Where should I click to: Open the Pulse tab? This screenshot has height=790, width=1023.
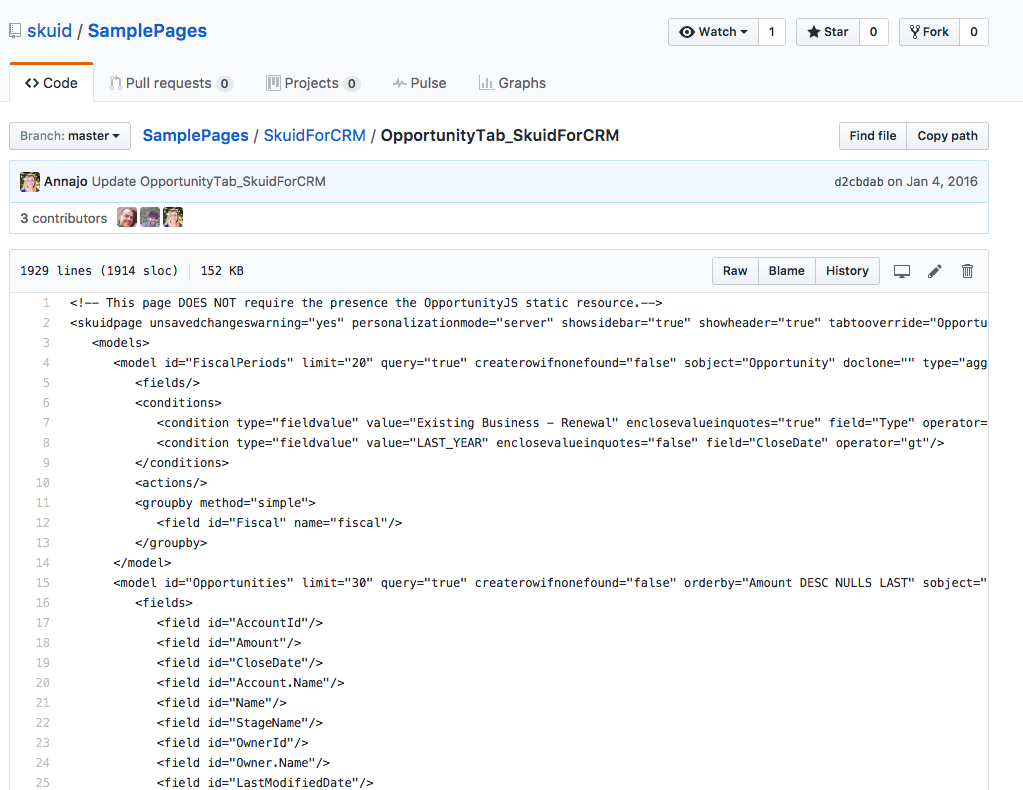420,83
